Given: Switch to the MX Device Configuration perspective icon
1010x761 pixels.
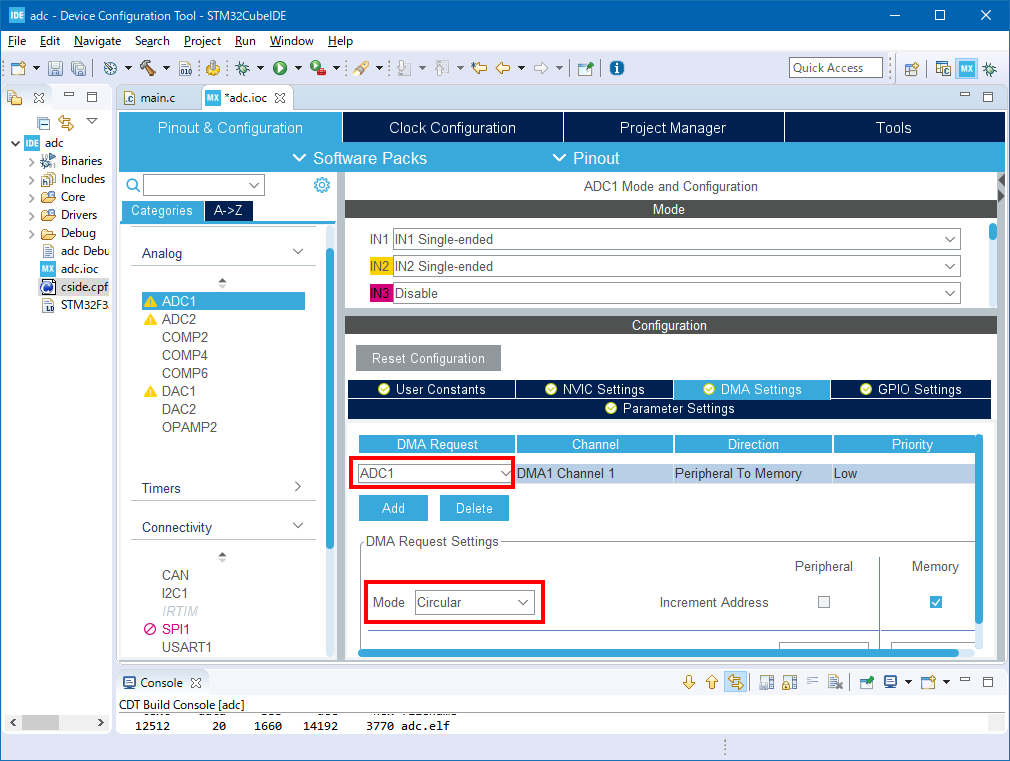Looking at the screenshot, I should pos(966,69).
